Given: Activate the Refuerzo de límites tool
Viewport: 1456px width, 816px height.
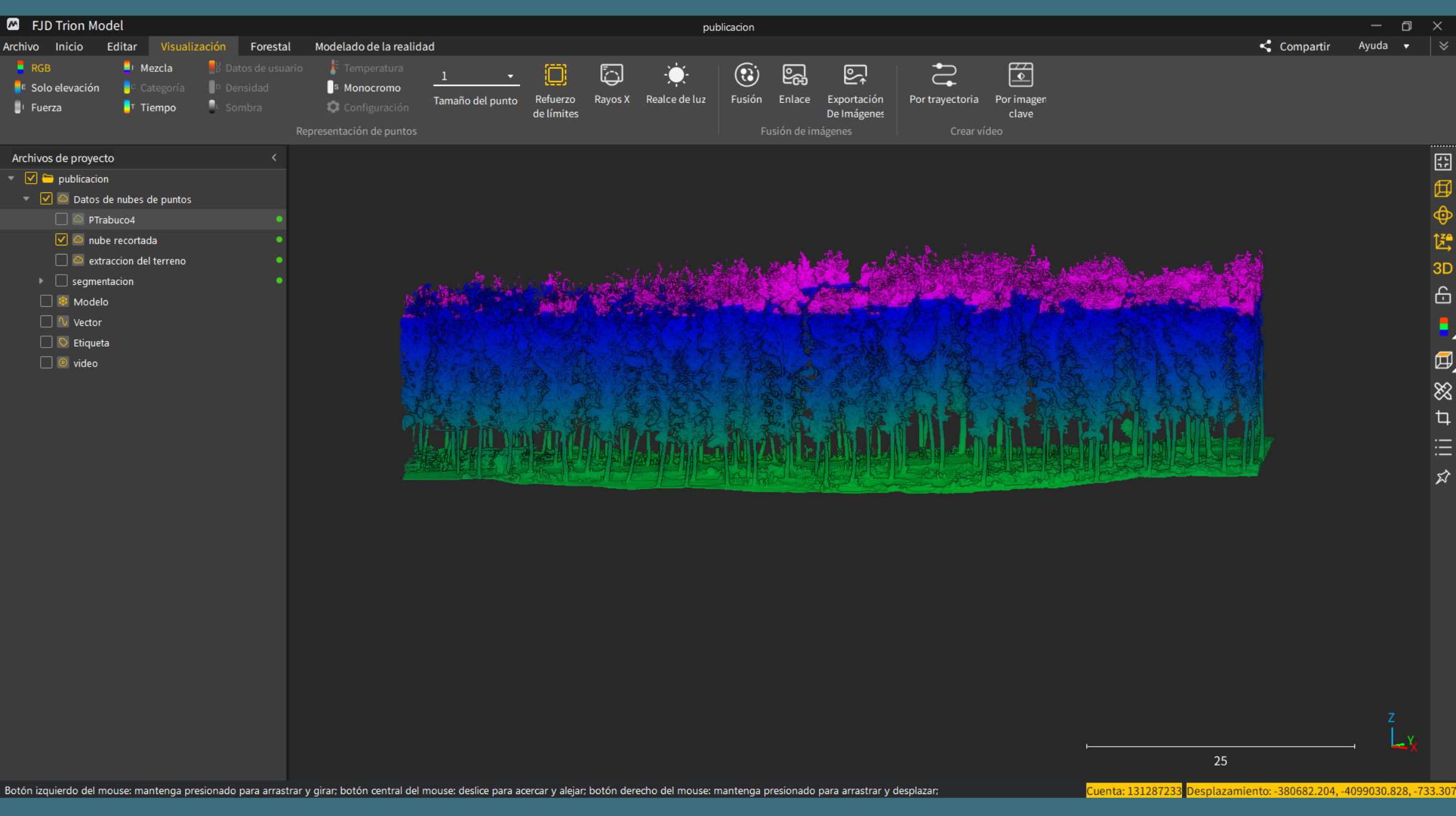Looking at the screenshot, I should point(555,91).
